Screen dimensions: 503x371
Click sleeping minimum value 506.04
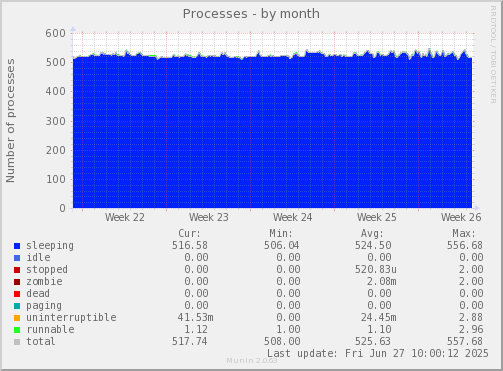pos(282,245)
